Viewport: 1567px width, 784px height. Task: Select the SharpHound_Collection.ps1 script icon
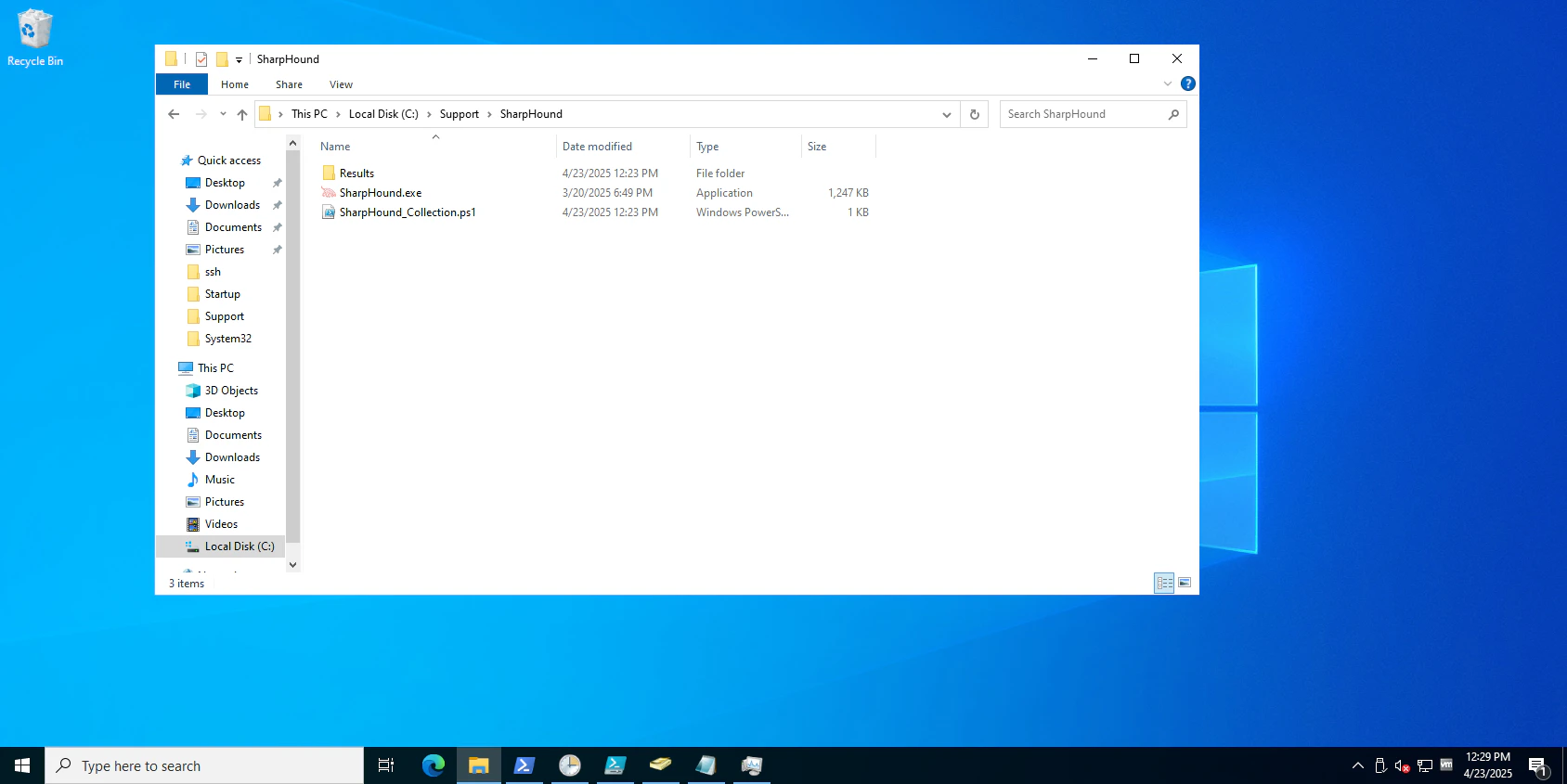tap(329, 212)
